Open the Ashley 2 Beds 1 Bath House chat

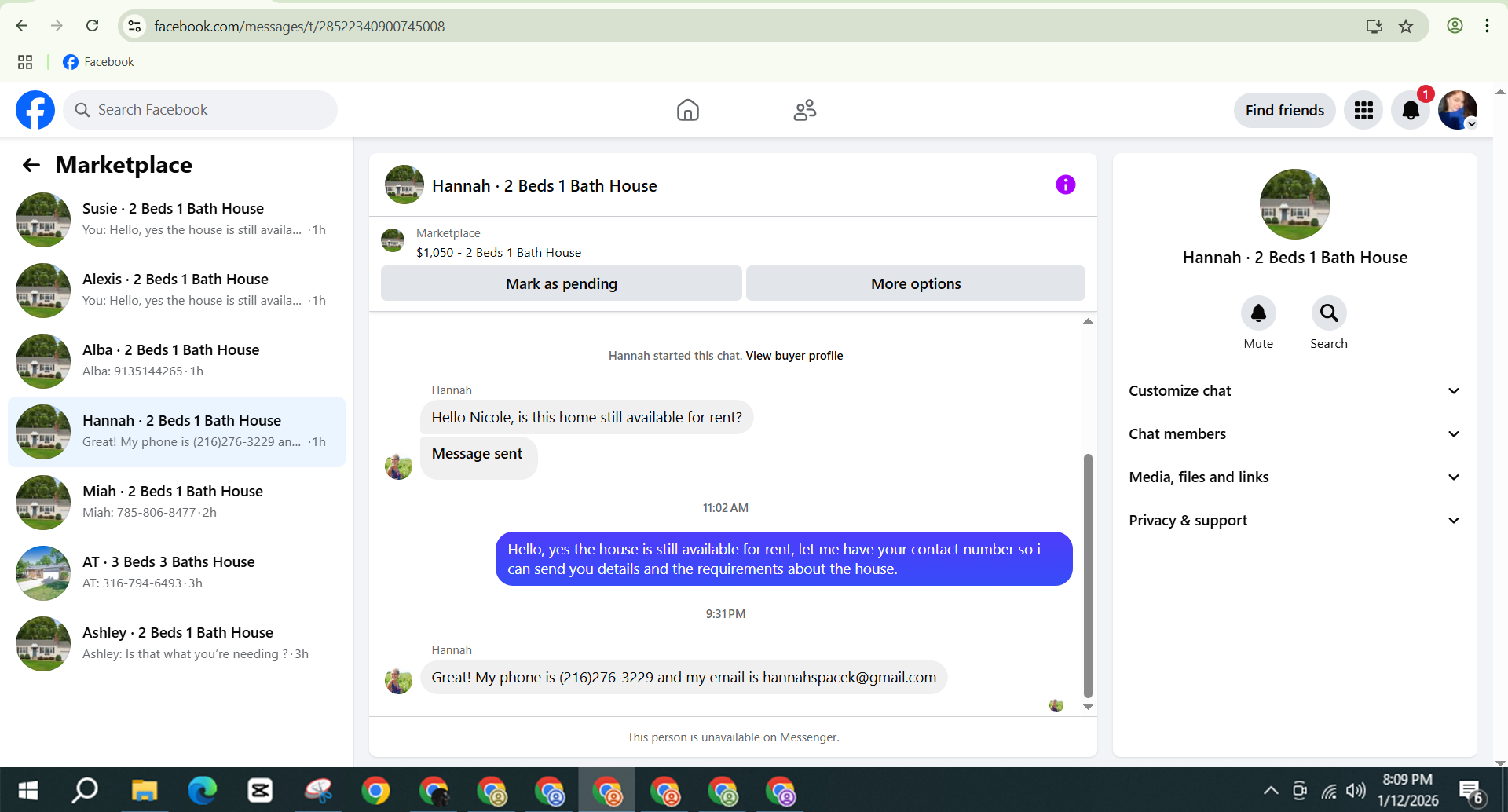177,644
